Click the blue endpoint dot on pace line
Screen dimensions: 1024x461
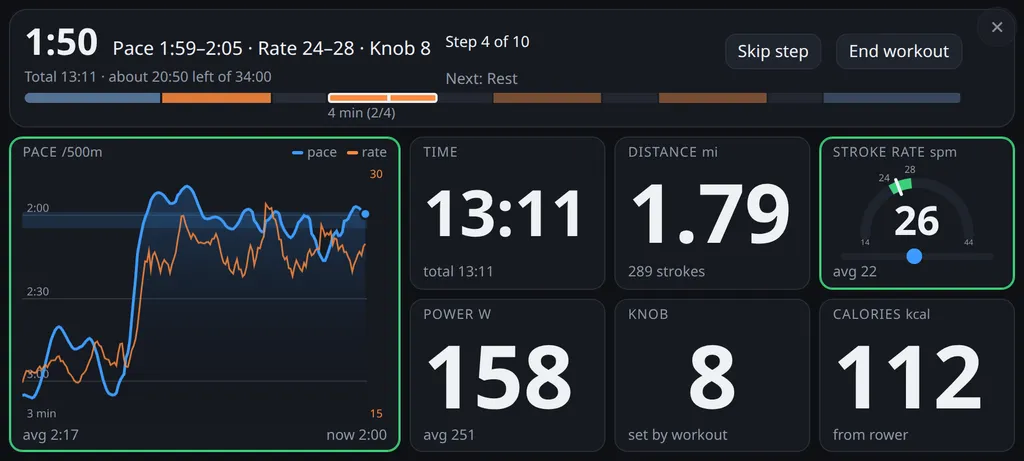pos(365,214)
